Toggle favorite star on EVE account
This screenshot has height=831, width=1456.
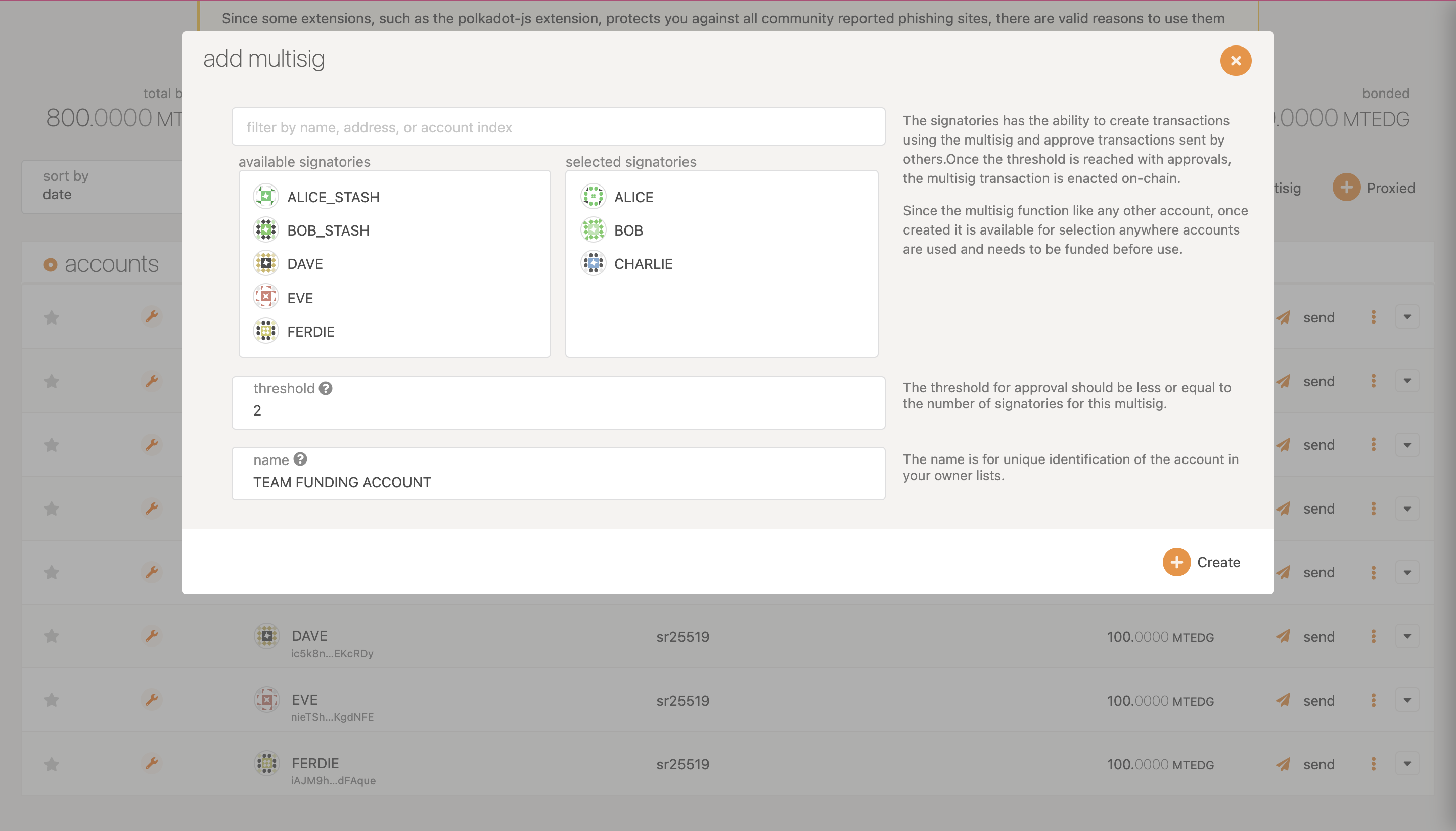coord(52,700)
